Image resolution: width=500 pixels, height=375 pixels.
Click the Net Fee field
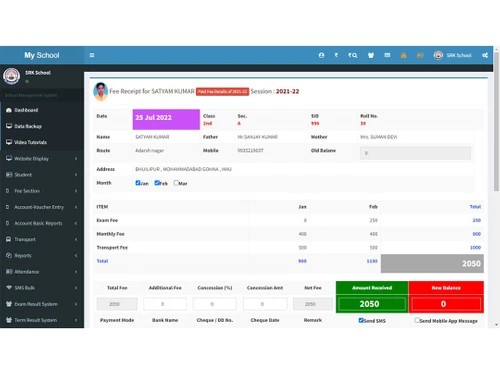[x=313, y=304]
